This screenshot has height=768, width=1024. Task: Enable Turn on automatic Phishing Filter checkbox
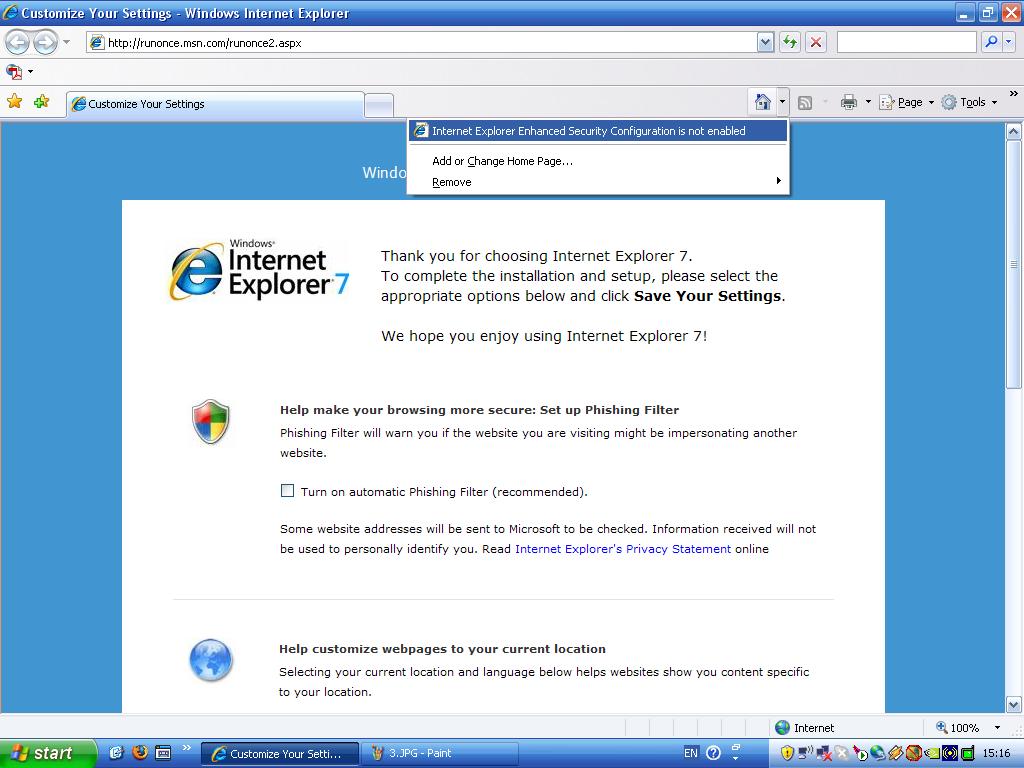click(x=287, y=490)
